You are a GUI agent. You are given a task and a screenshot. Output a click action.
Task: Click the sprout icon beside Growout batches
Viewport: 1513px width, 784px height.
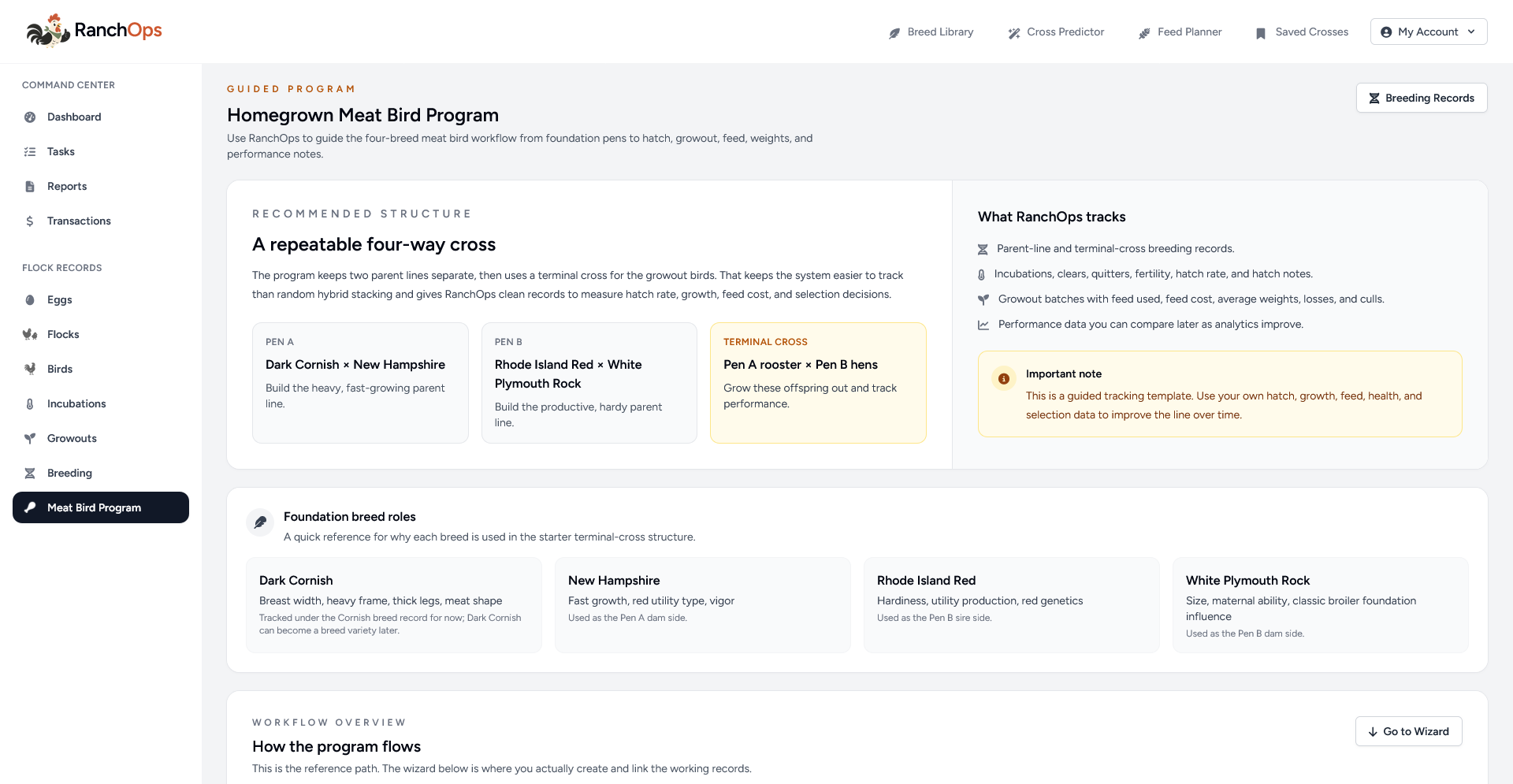pos(983,300)
